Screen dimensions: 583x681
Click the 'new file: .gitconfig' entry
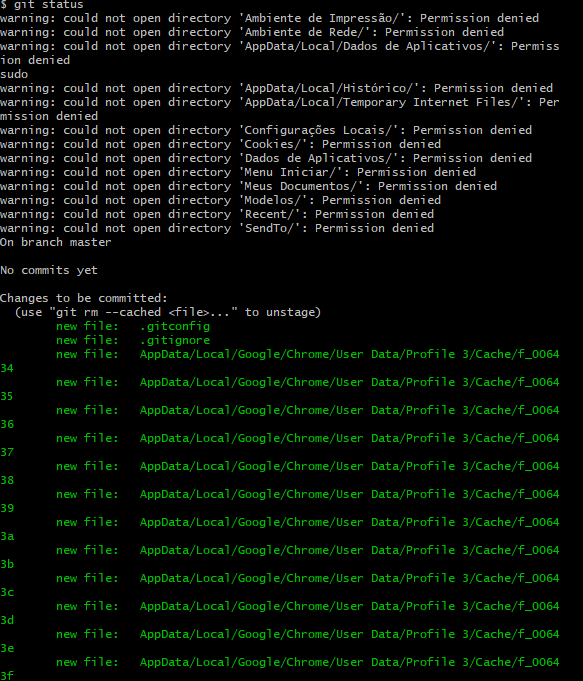pyautogui.click(x=133, y=326)
